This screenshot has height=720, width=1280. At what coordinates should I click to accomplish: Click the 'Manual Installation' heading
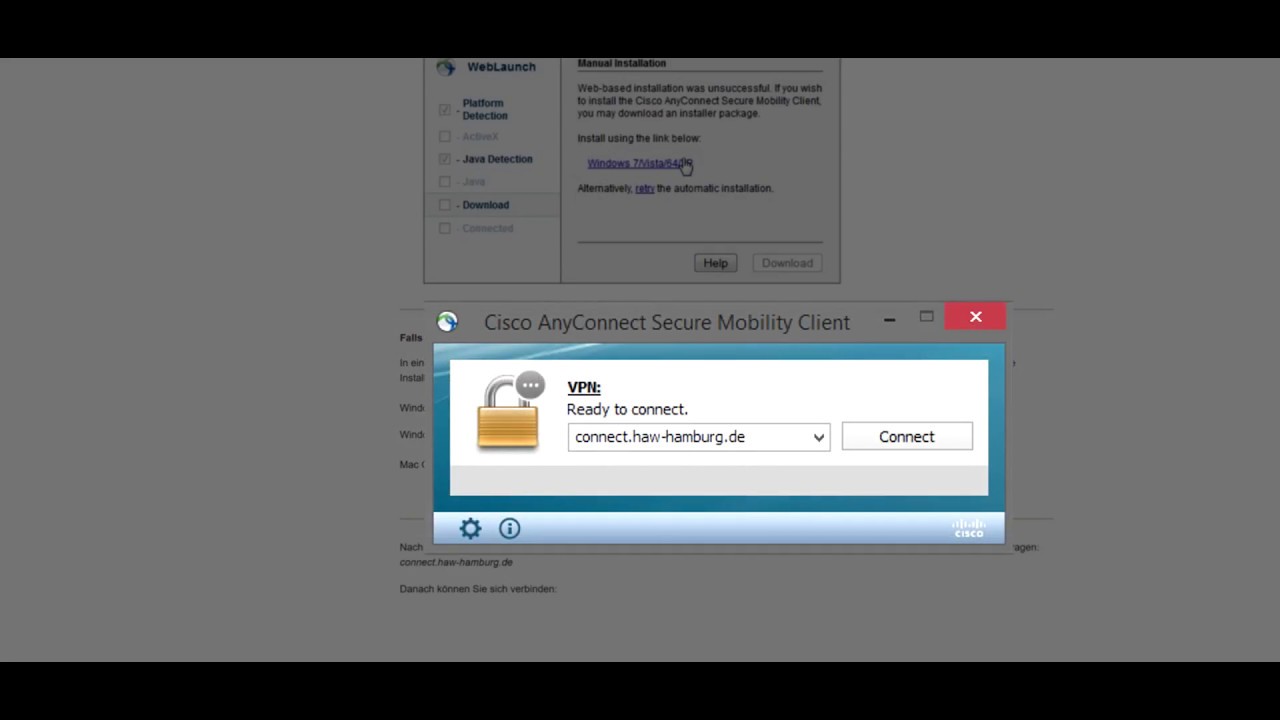click(621, 63)
